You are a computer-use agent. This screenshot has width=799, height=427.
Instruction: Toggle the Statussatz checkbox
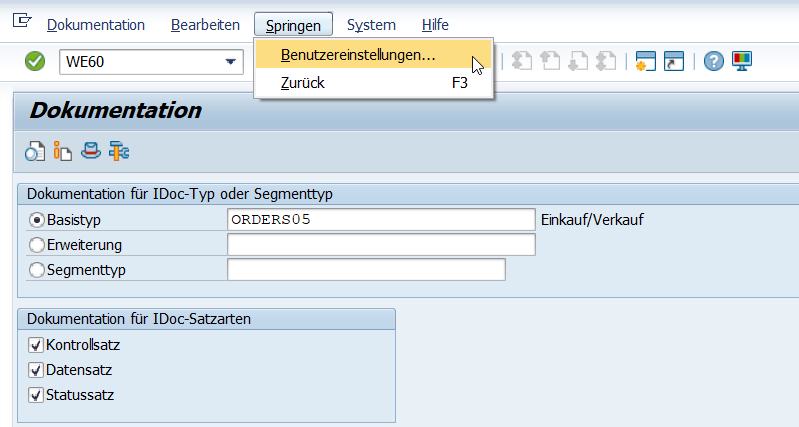[x=36, y=395]
